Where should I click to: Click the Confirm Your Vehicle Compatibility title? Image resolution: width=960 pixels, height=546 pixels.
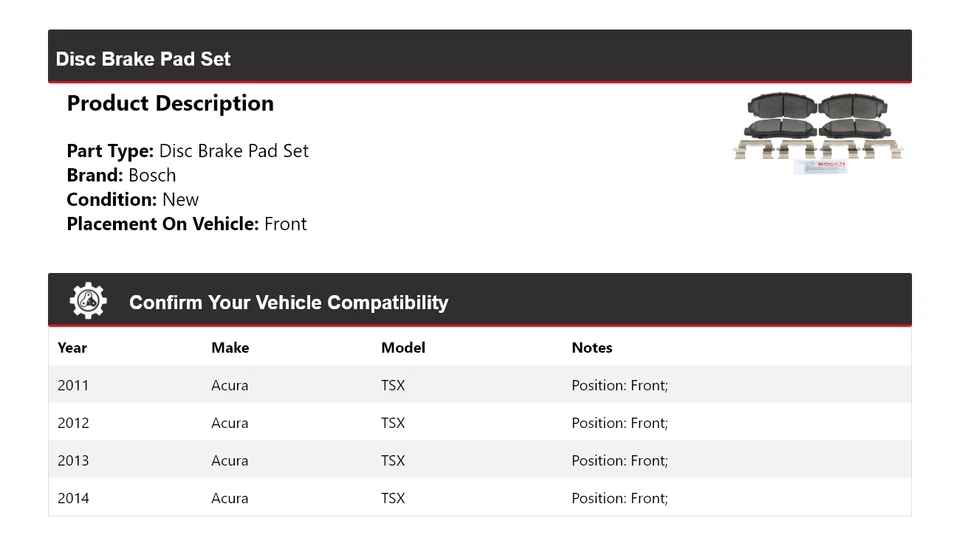[x=288, y=303]
